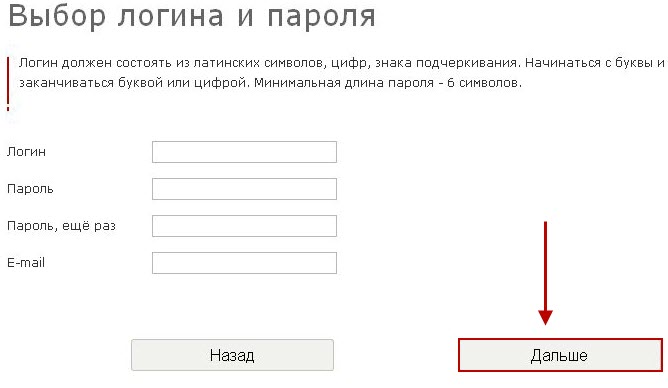Click the phrase 'Начинаться с буквы и'
Screen dimensions: 668x388
pyautogui.click(x=595, y=63)
